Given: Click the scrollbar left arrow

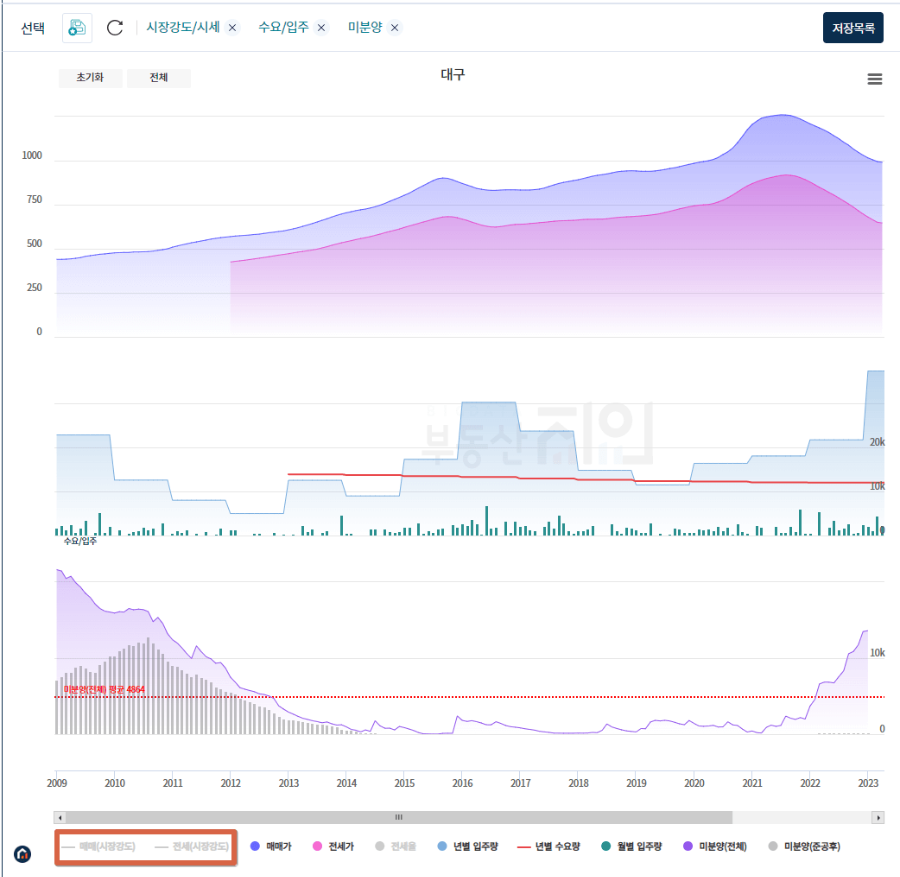Looking at the screenshot, I should click(x=60, y=817).
